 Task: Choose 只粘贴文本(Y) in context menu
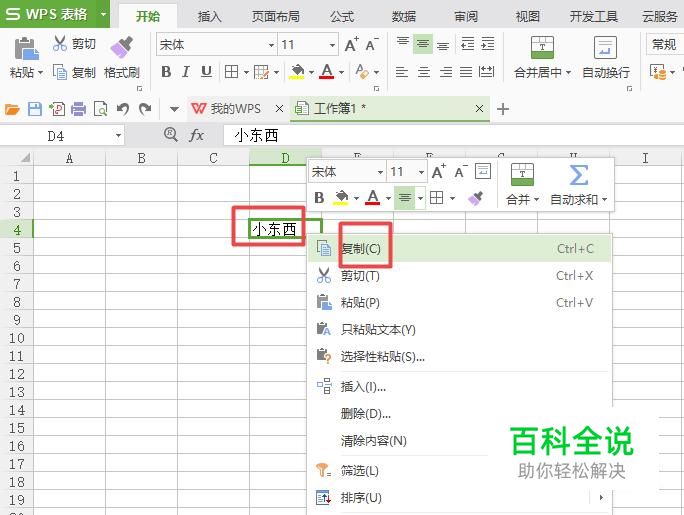(x=460, y=330)
